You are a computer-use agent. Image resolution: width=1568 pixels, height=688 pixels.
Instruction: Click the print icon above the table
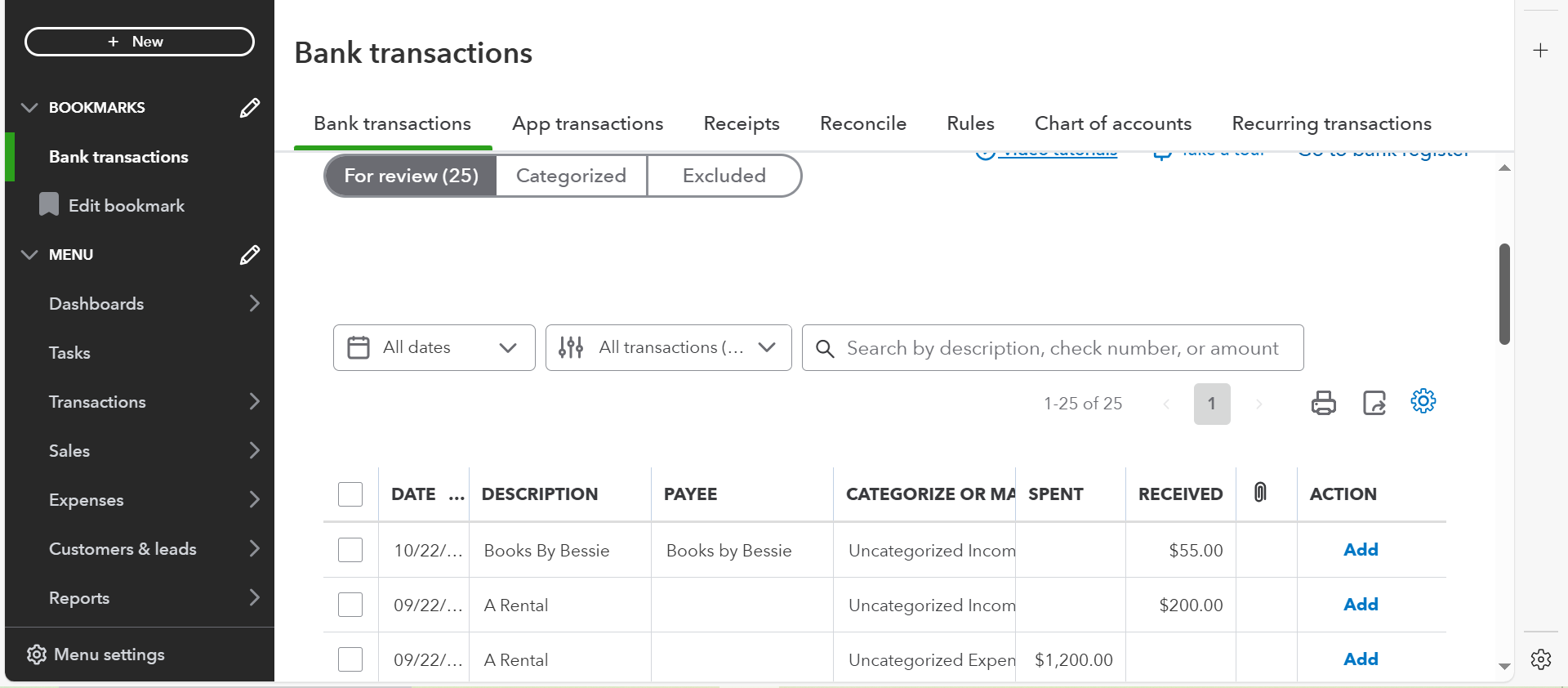click(x=1323, y=403)
